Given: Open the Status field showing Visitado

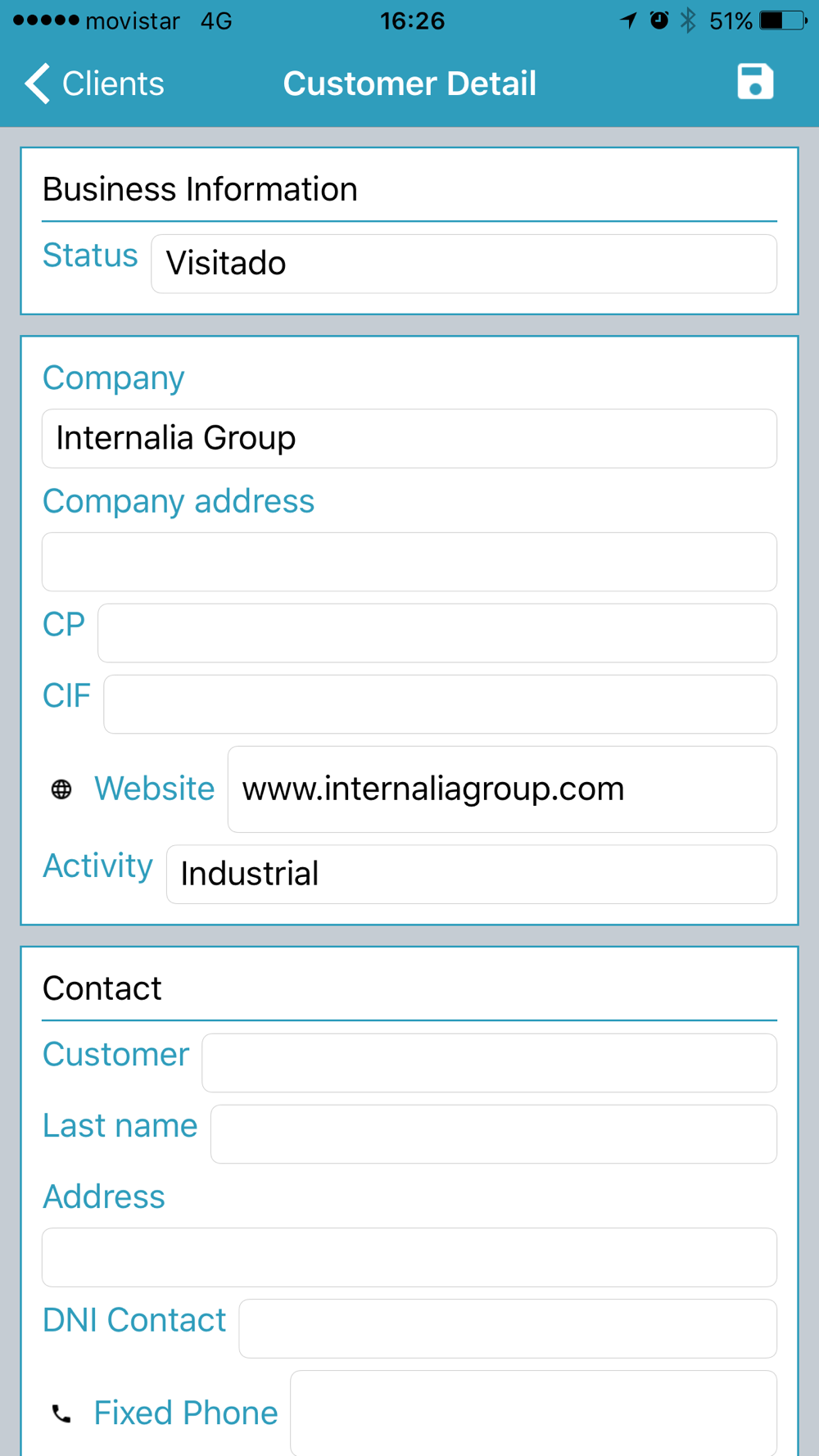Looking at the screenshot, I should 464,264.
